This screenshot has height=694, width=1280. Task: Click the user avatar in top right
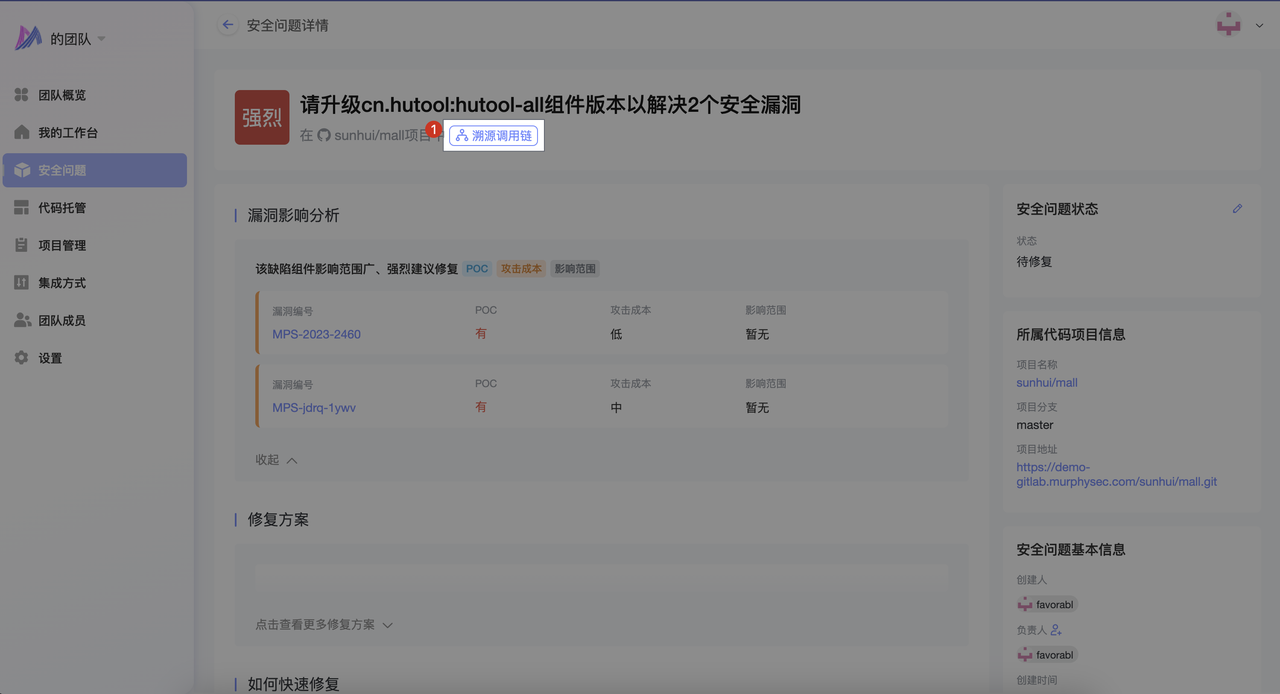(x=1227, y=25)
